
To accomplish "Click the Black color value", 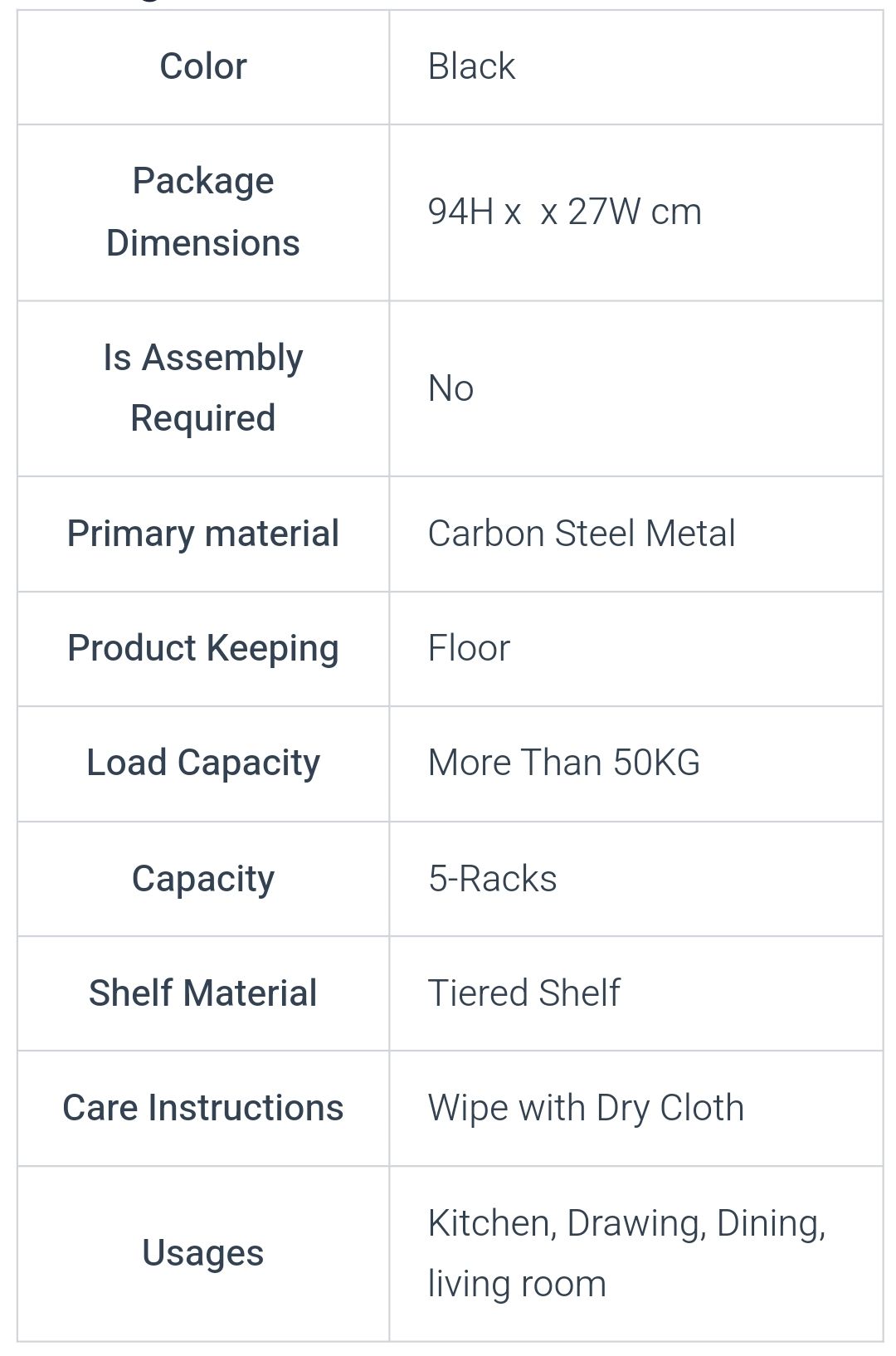I will (471, 67).
